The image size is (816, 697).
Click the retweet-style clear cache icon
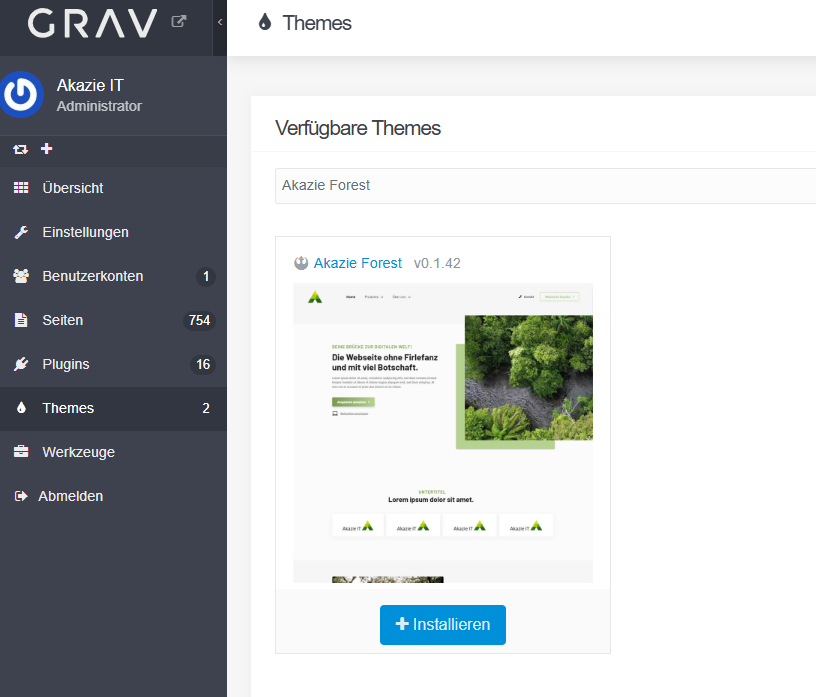click(20, 149)
